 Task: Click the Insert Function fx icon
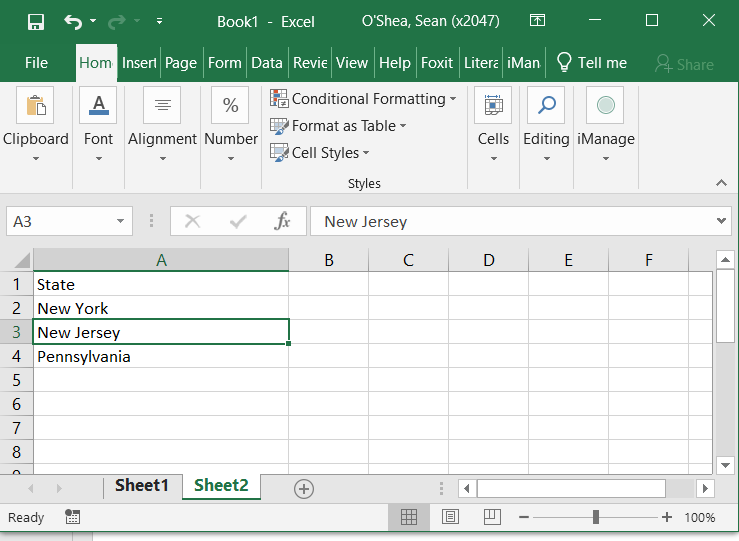pyautogui.click(x=283, y=221)
